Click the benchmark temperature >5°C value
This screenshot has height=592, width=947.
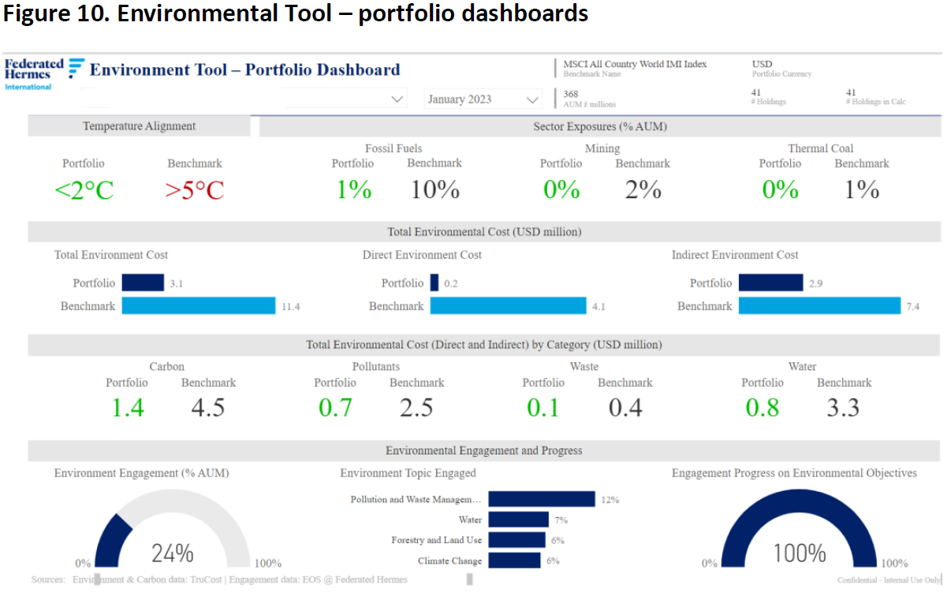point(195,190)
